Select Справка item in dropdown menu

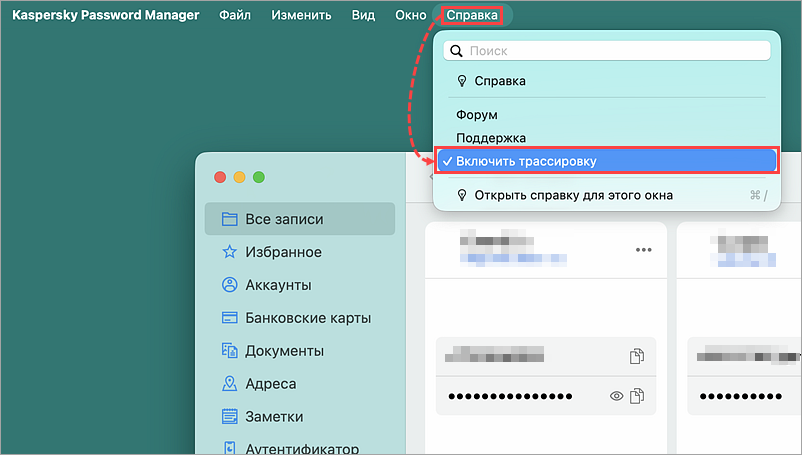607,81
